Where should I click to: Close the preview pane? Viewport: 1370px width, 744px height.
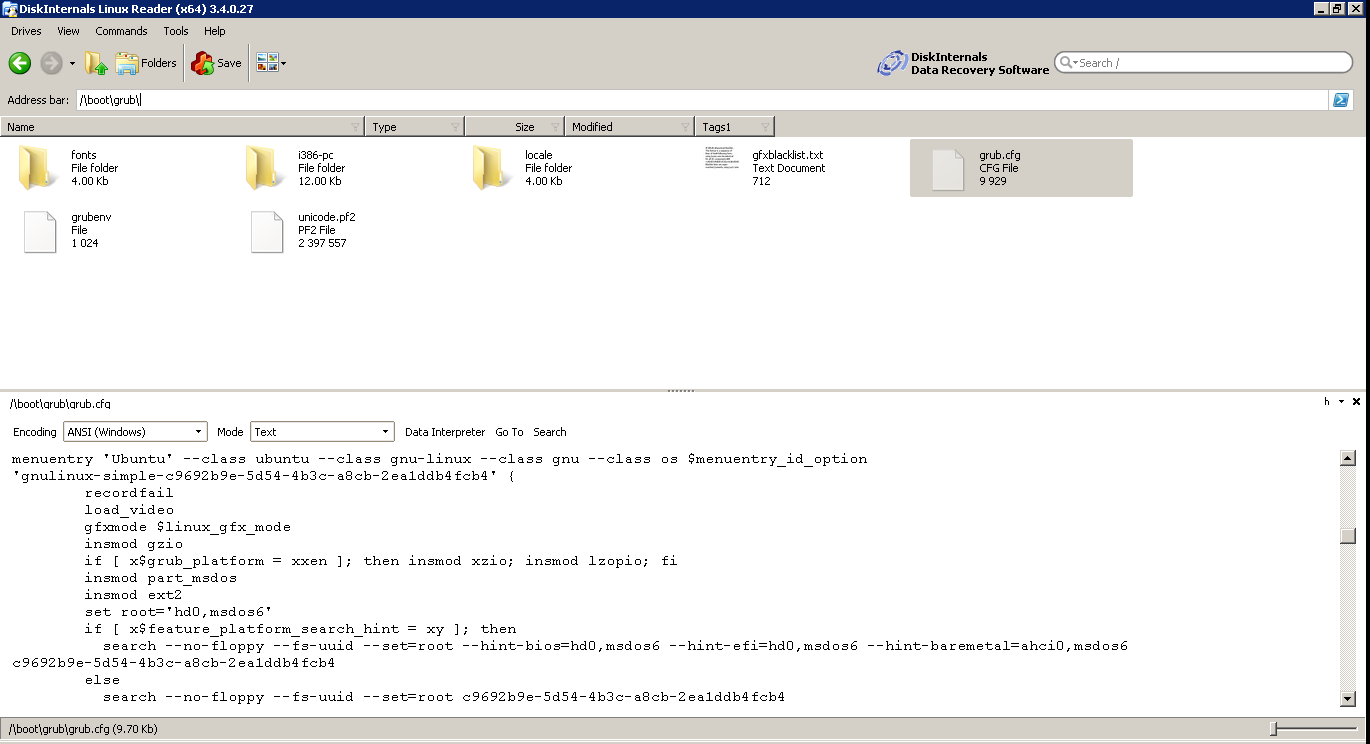tap(1356, 401)
